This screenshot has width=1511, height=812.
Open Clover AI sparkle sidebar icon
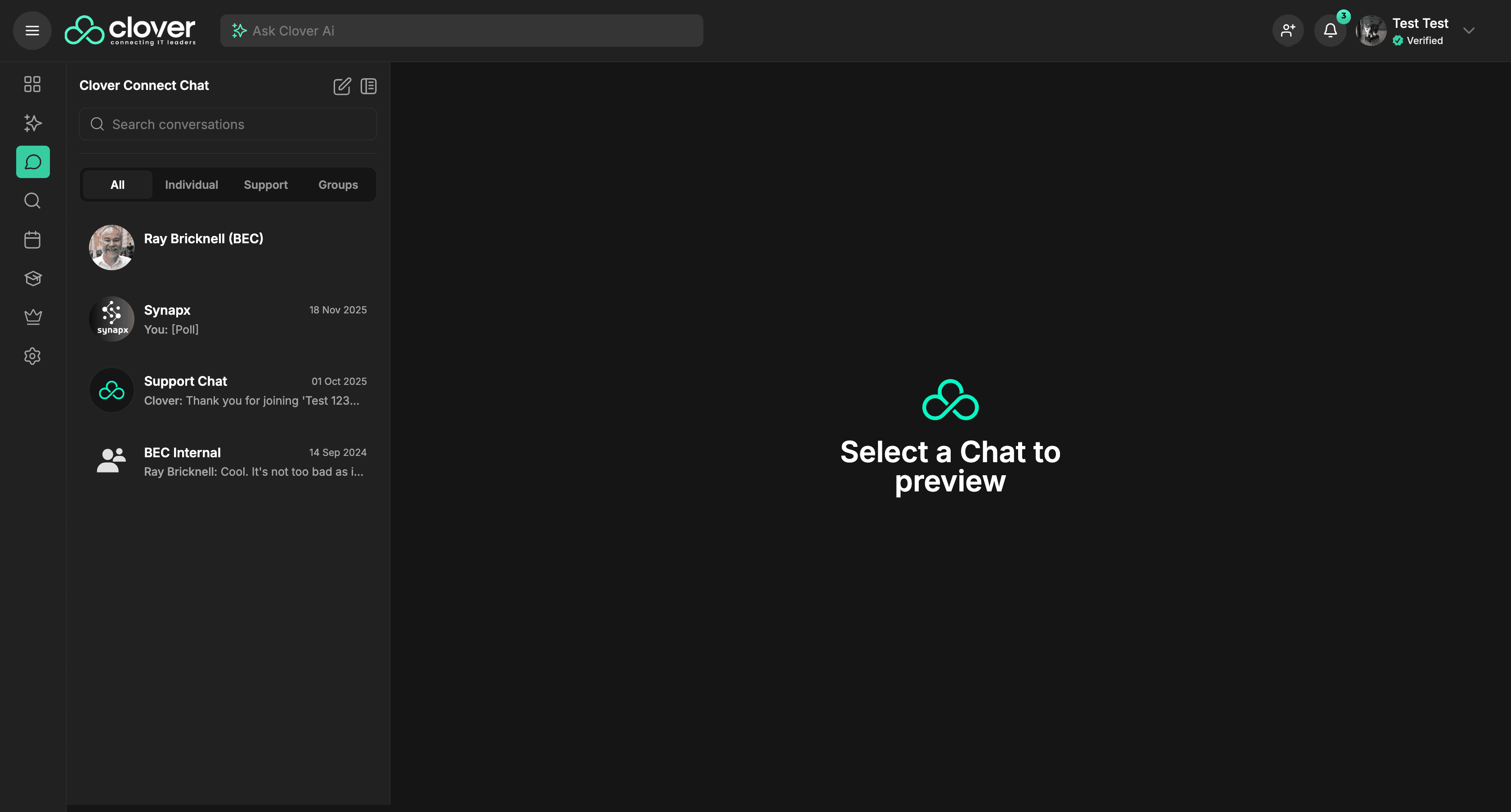pos(32,123)
